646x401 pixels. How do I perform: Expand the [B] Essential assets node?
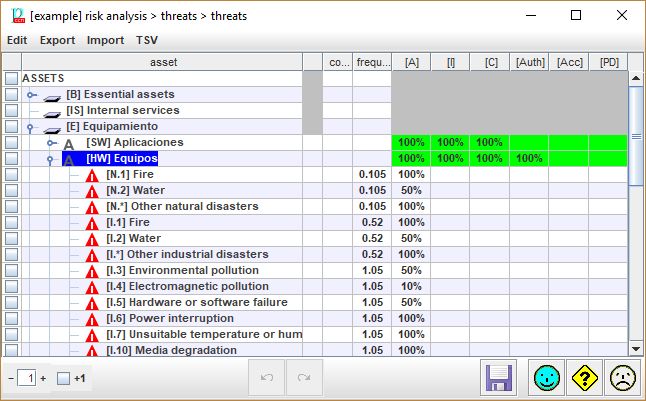32,94
